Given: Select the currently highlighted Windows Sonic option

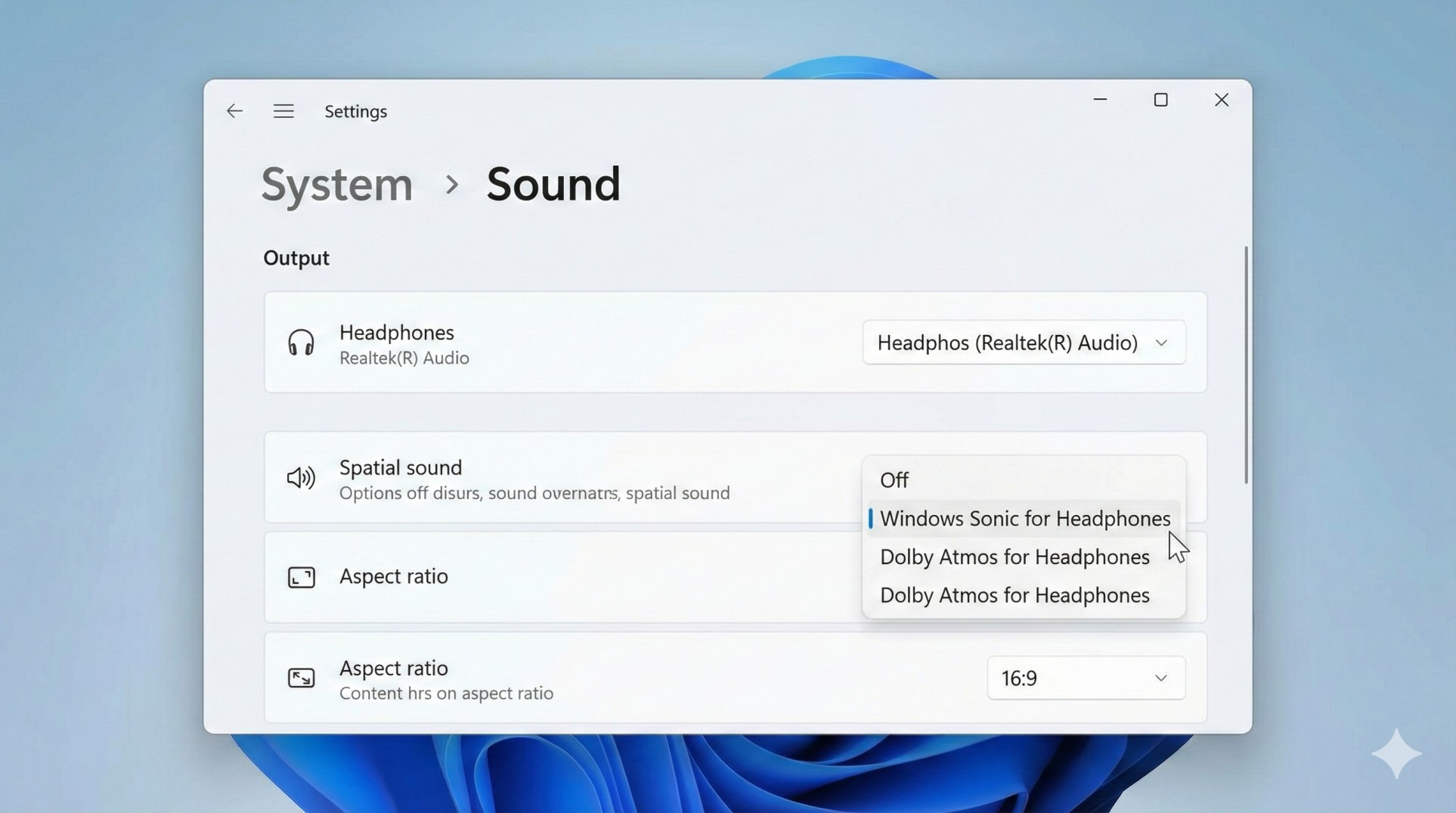Looking at the screenshot, I should tap(1024, 518).
